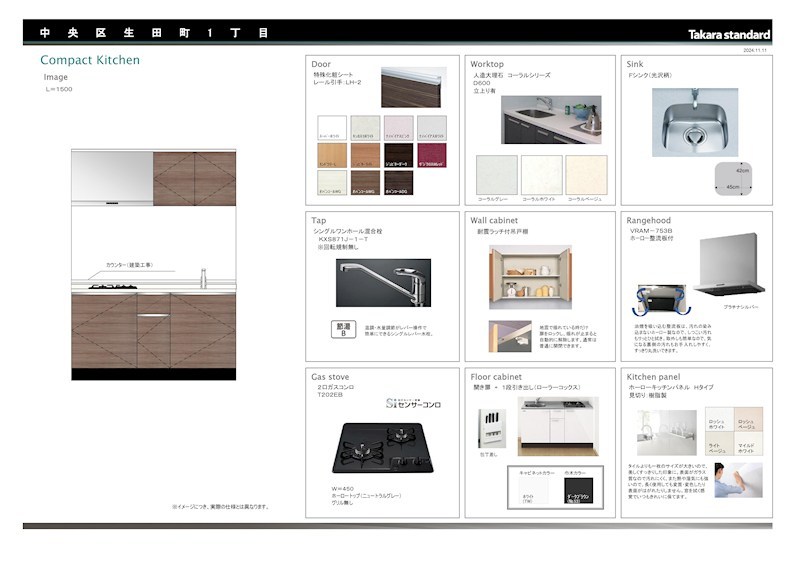Click the kitchen elevation drawing

(154, 264)
